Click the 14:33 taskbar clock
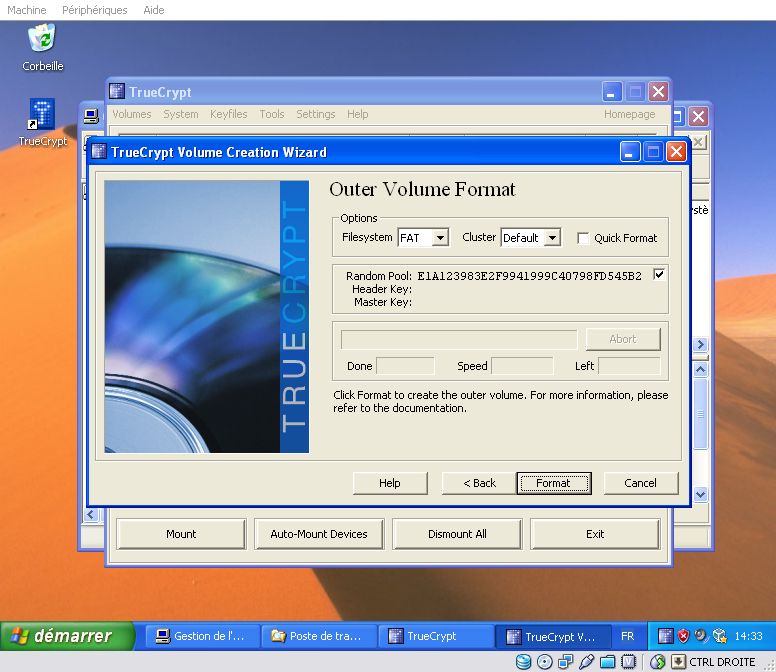The height and width of the screenshot is (672, 776). (x=748, y=636)
